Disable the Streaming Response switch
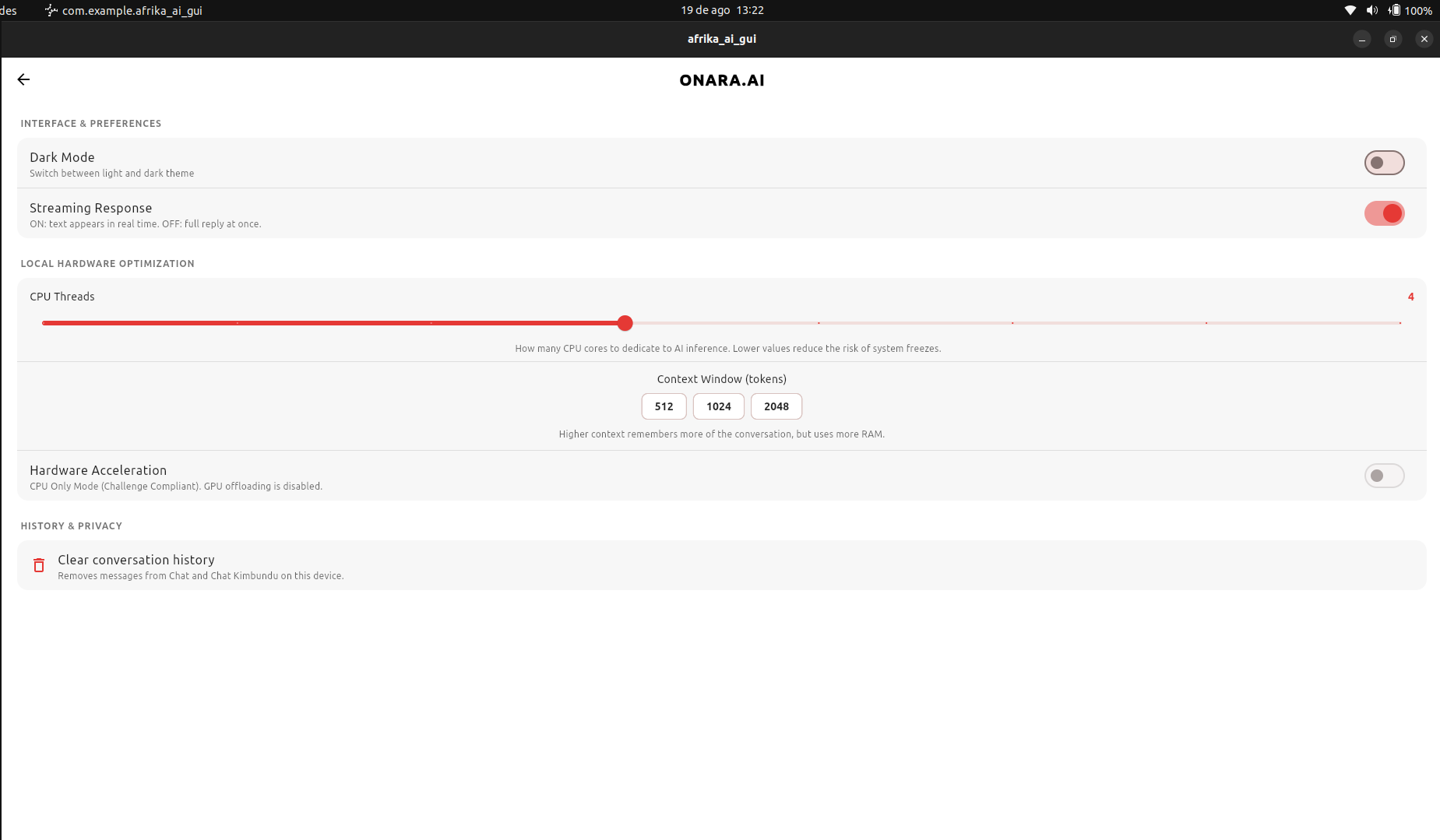 point(1384,213)
